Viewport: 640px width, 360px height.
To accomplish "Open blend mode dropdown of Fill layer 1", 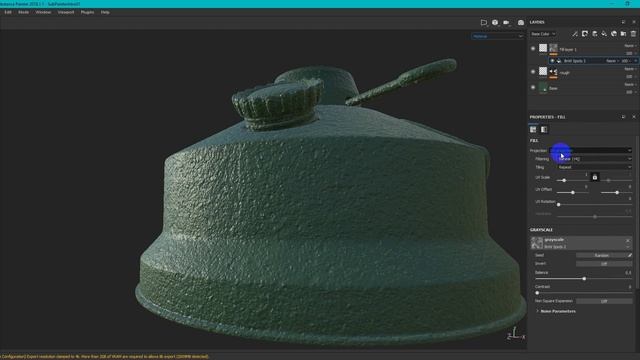I will (x=630, y=46).
